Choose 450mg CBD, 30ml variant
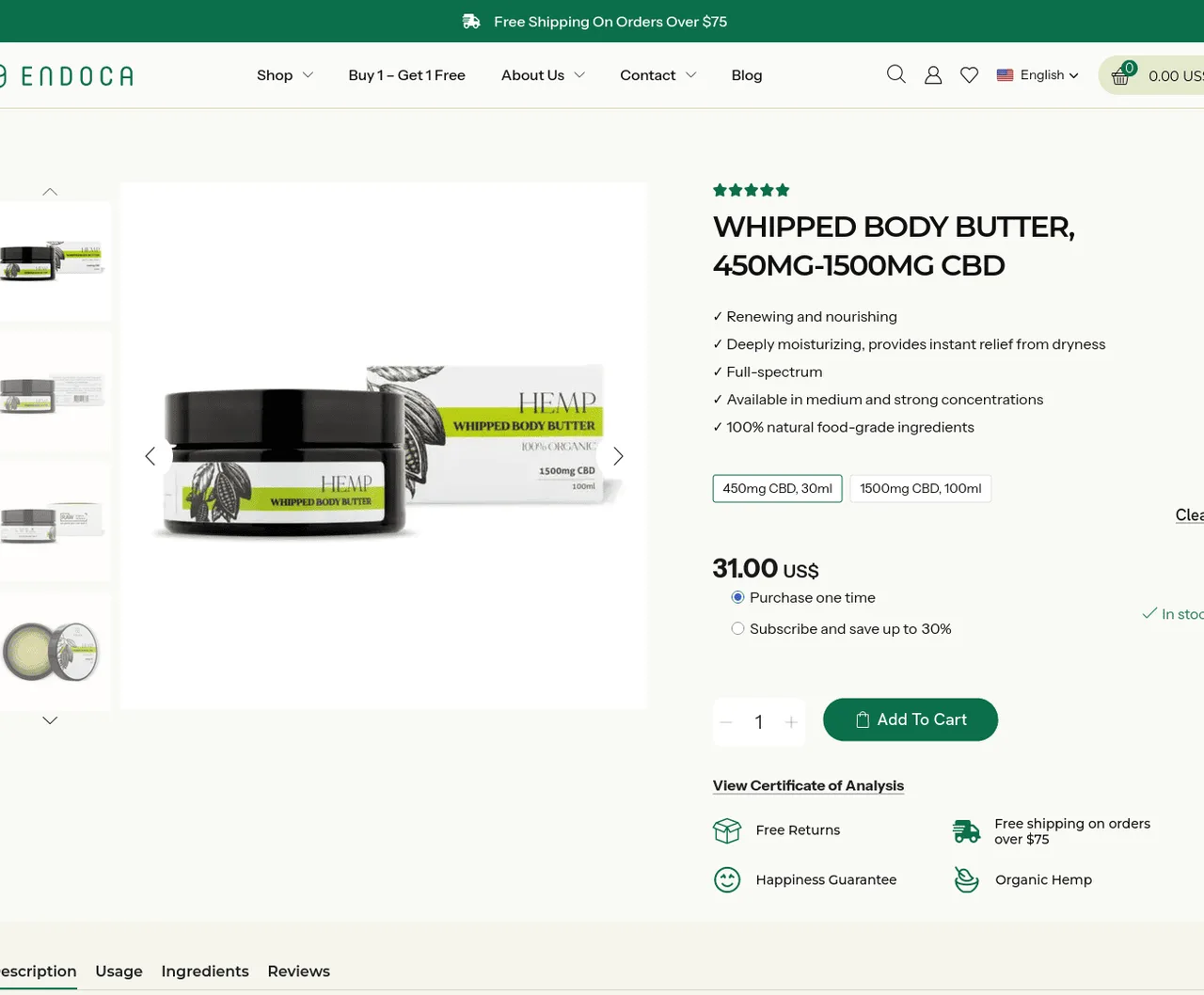The width and height of the screenshot is (1204, 995). 777,489
